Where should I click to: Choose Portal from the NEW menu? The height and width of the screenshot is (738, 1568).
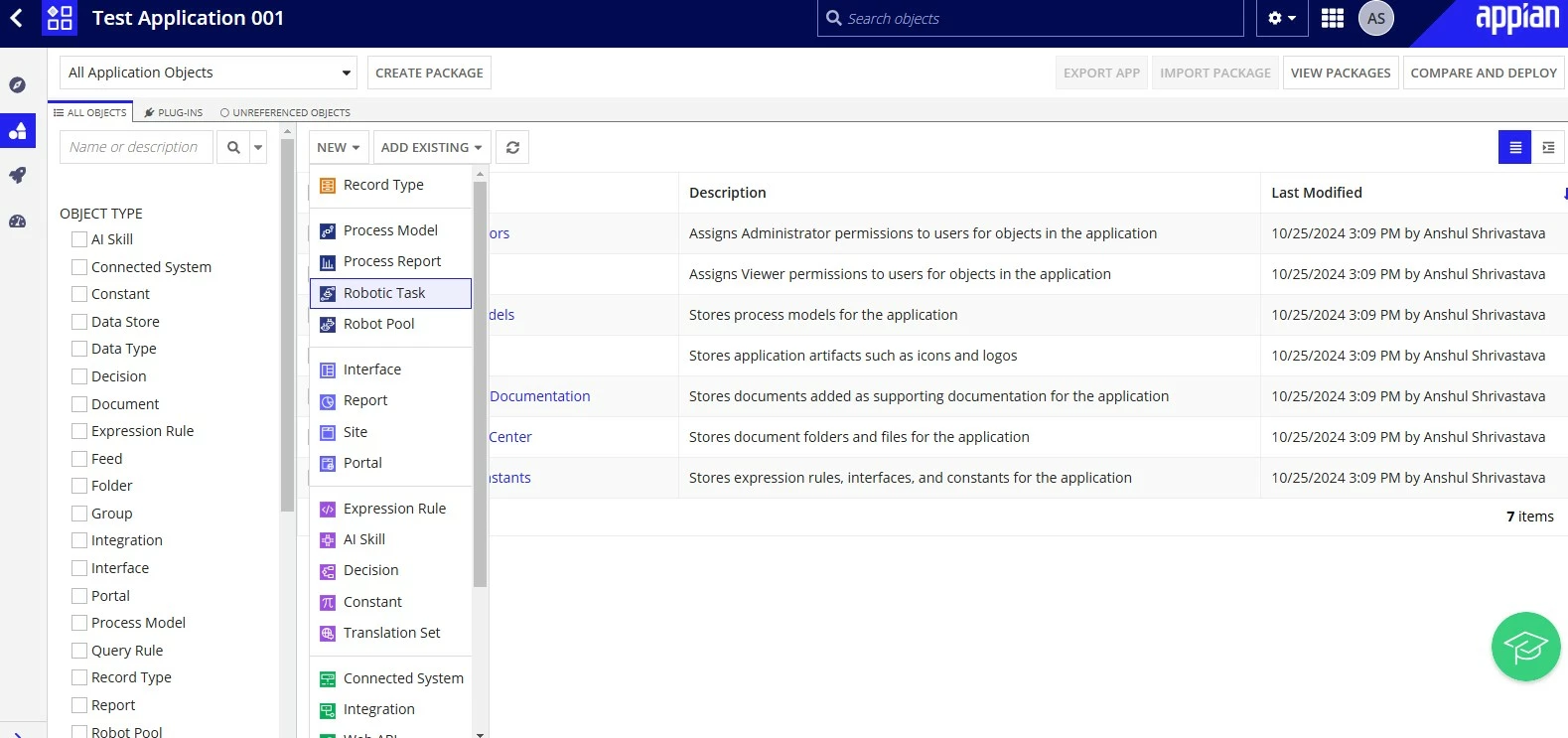[x=390, y=463]
